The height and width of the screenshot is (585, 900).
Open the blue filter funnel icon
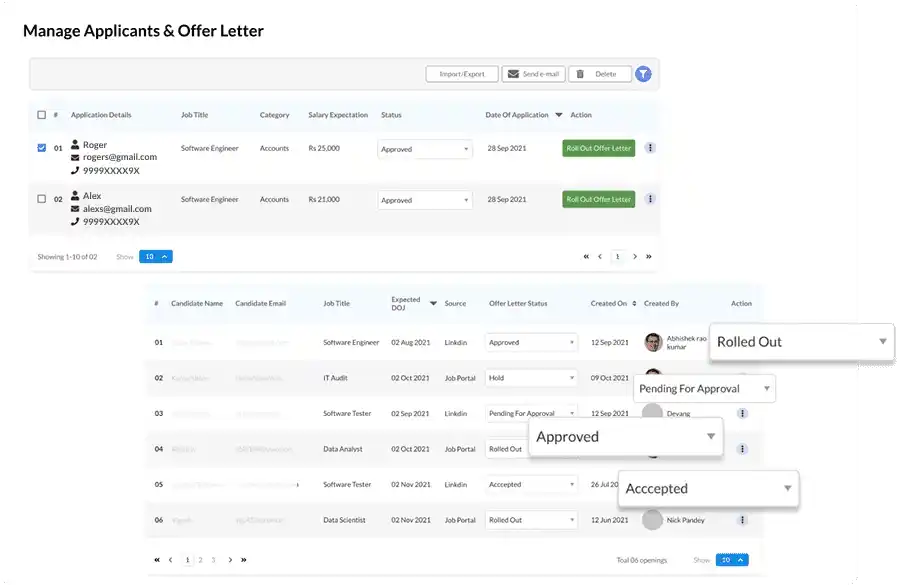642,73
